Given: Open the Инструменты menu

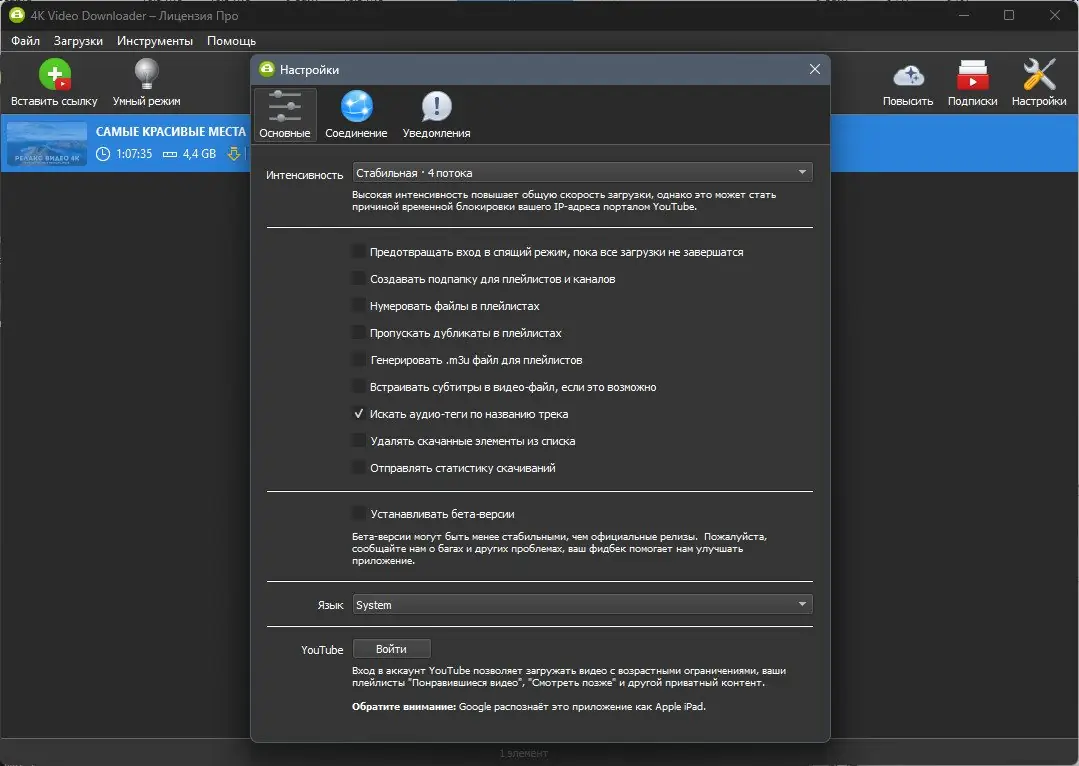Looking at the screenshot, I should (155, 41).
